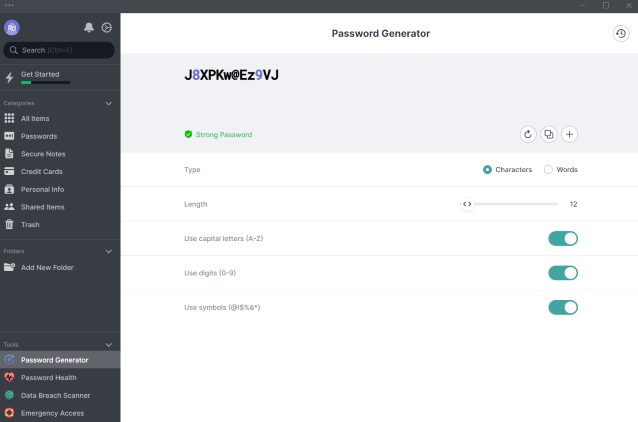Open the settings icon beside the bell
The height and width of the screenshot is (422, 638).
click(107, 27)
